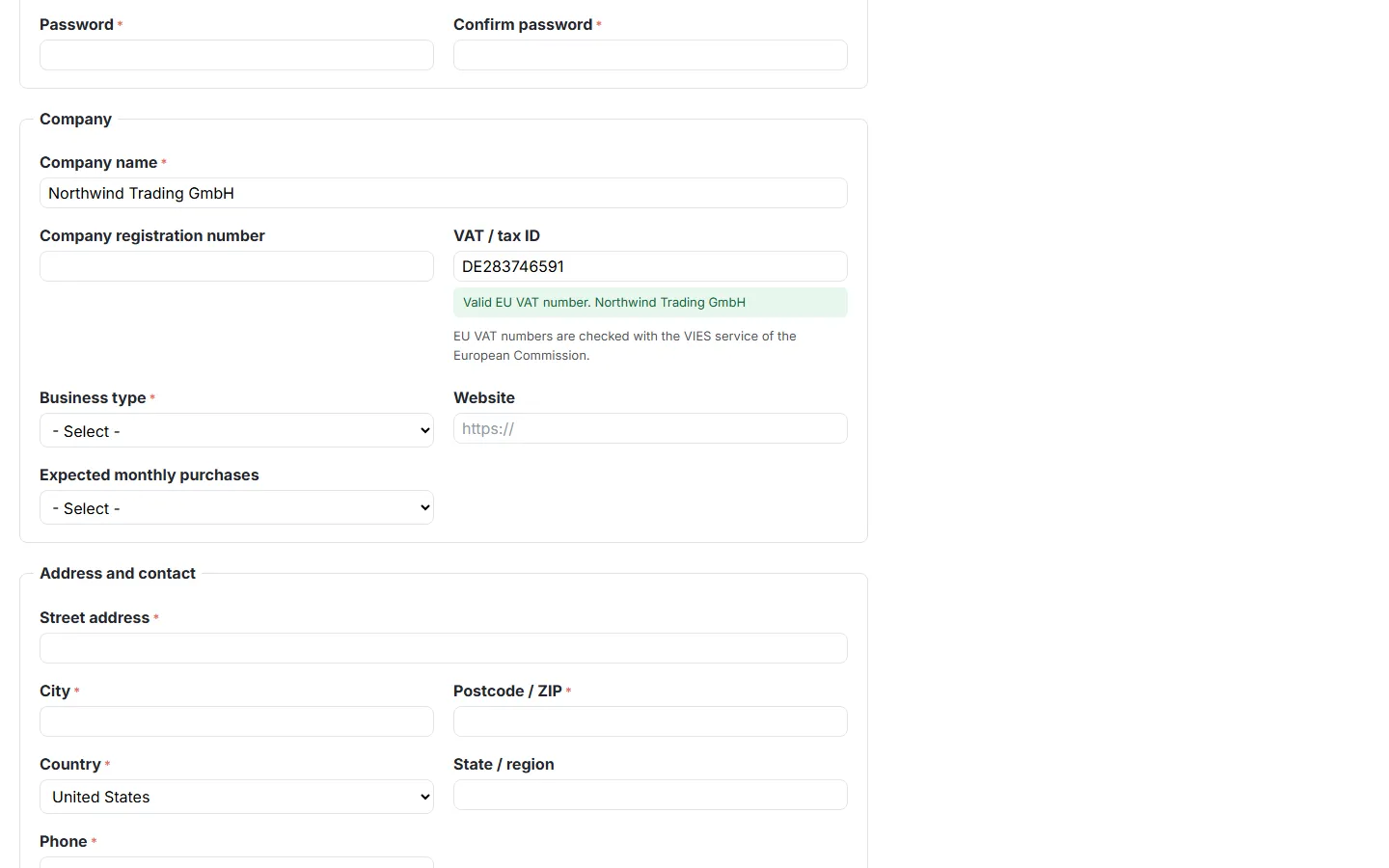Click the 'State / region' label
This screenshot has height=868, width=1389.
[x=504, y=764]
